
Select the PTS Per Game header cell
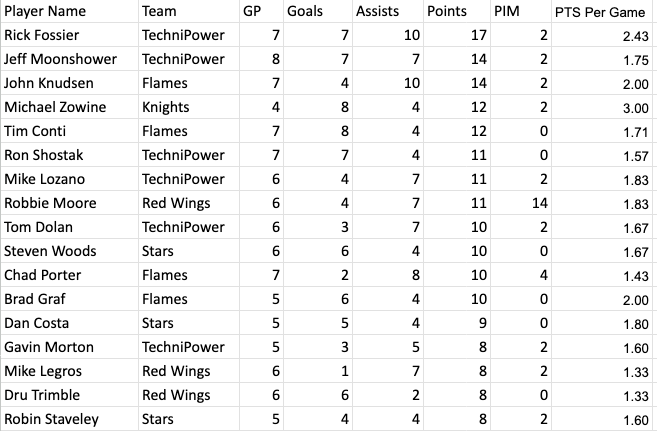coord(603,11)
